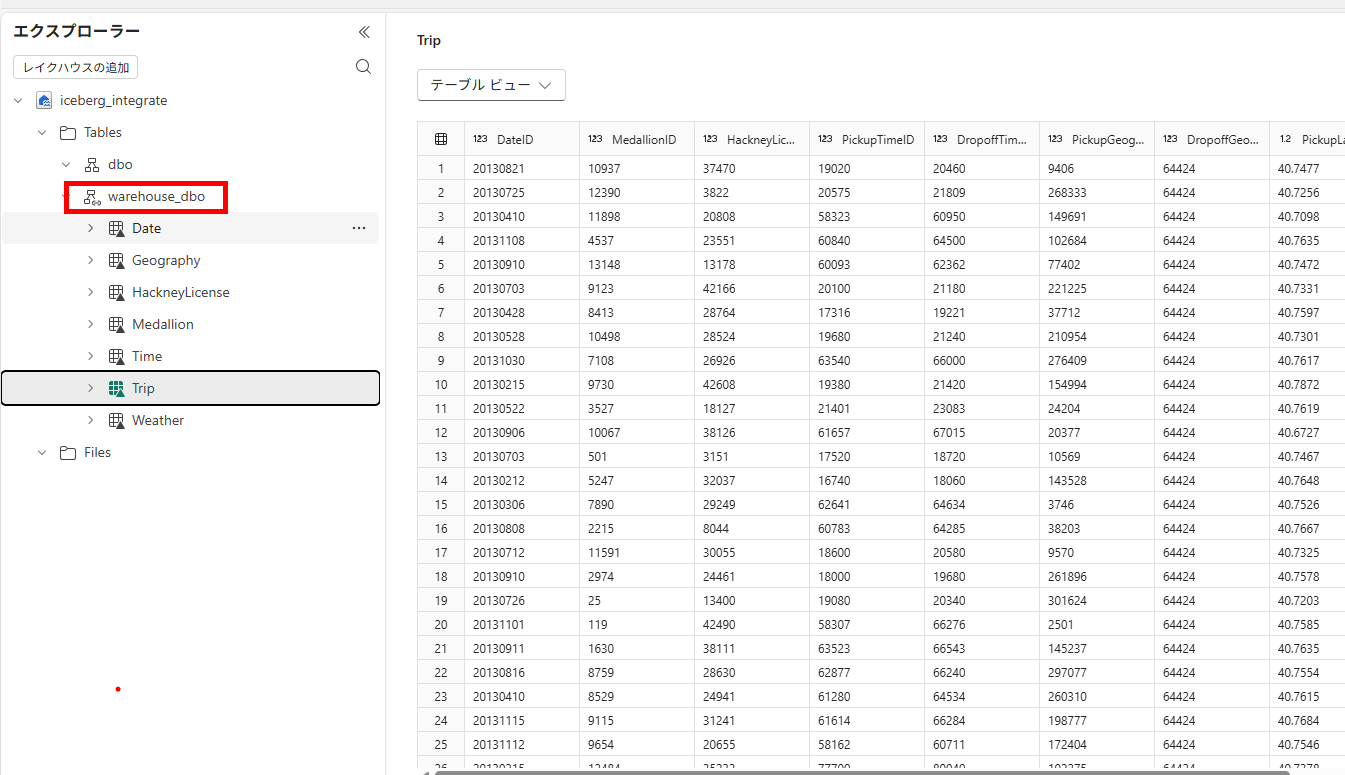Click the Tables folder icon
Image resolution: width=1345 pixels, height=775 pixels.
68,132
